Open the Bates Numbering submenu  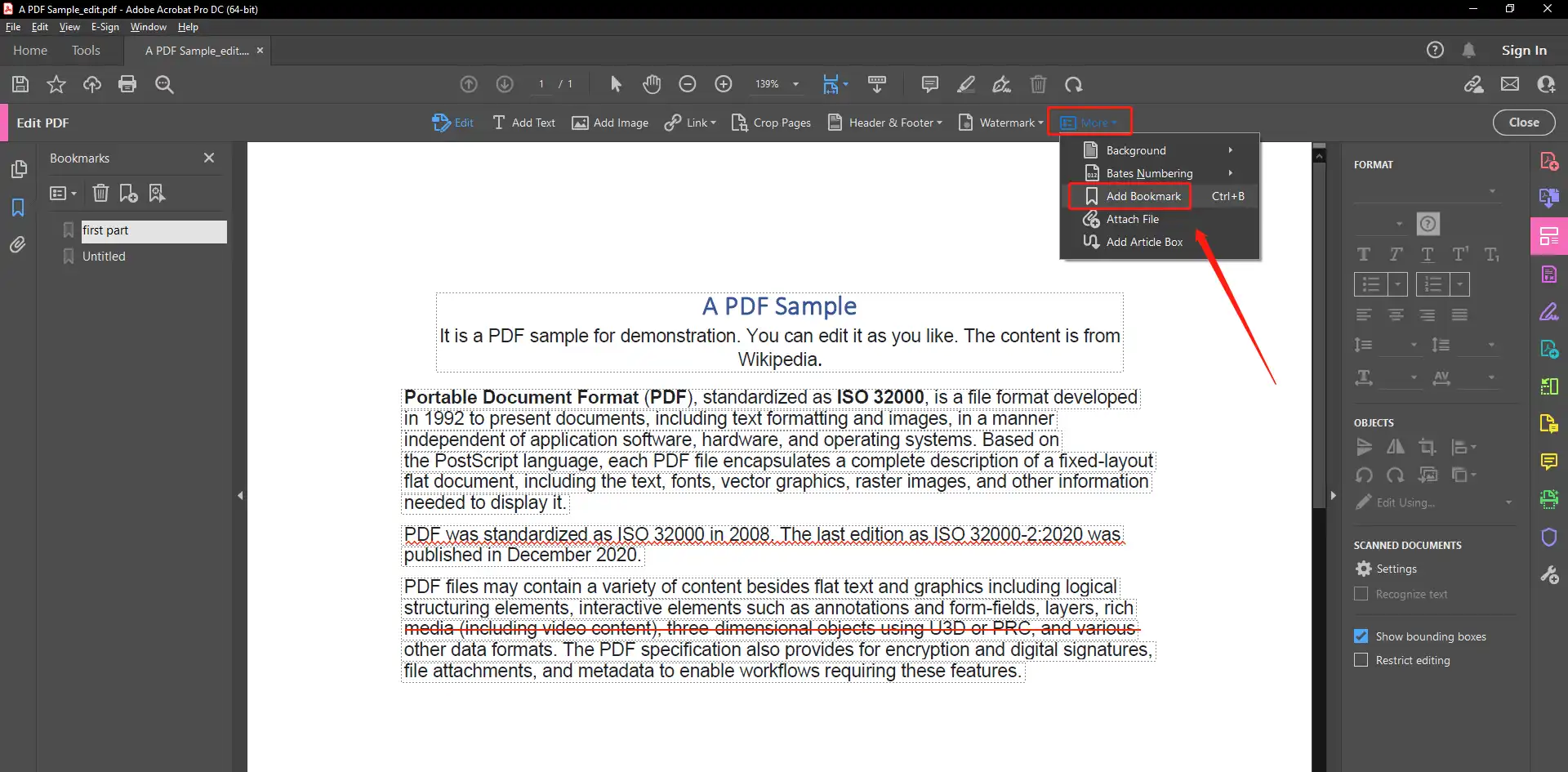1160,173
